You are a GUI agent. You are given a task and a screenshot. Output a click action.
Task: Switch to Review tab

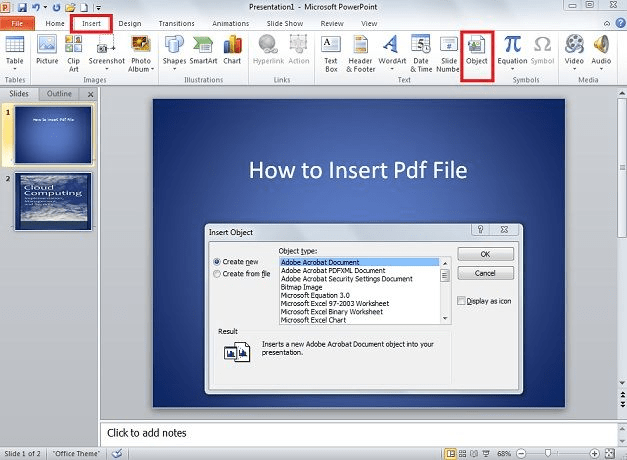(x=332, y=23)
